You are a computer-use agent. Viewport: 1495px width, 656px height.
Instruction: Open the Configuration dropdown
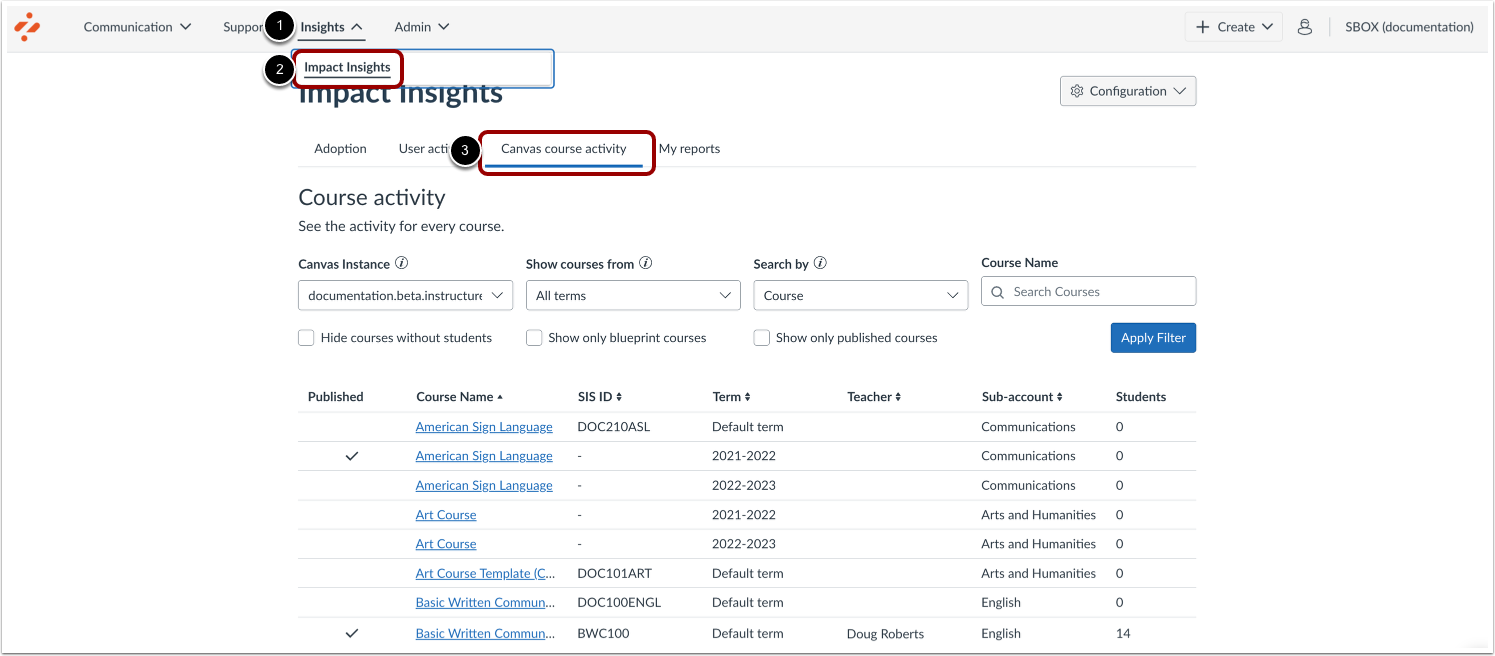[1128, 91]
